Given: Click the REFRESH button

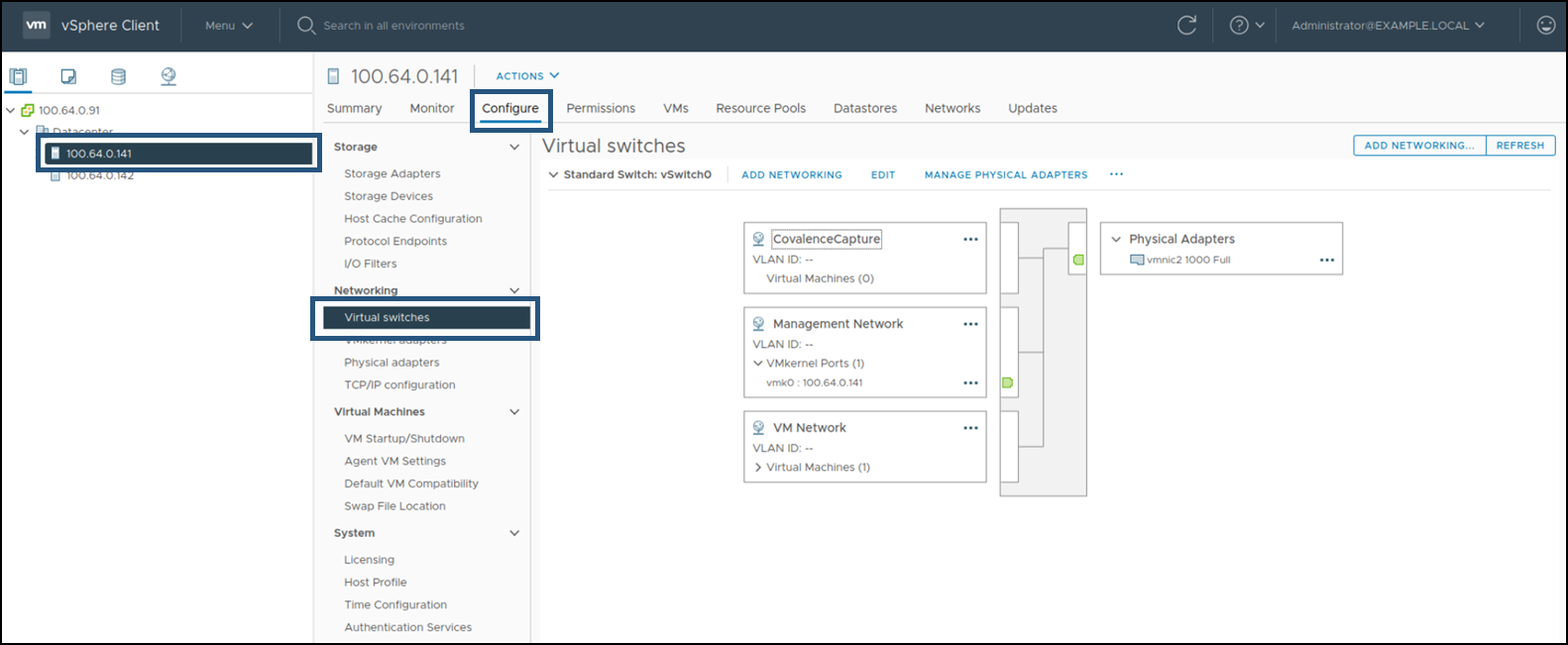Looking at the screenshot, I should [x=1520, y=146].
